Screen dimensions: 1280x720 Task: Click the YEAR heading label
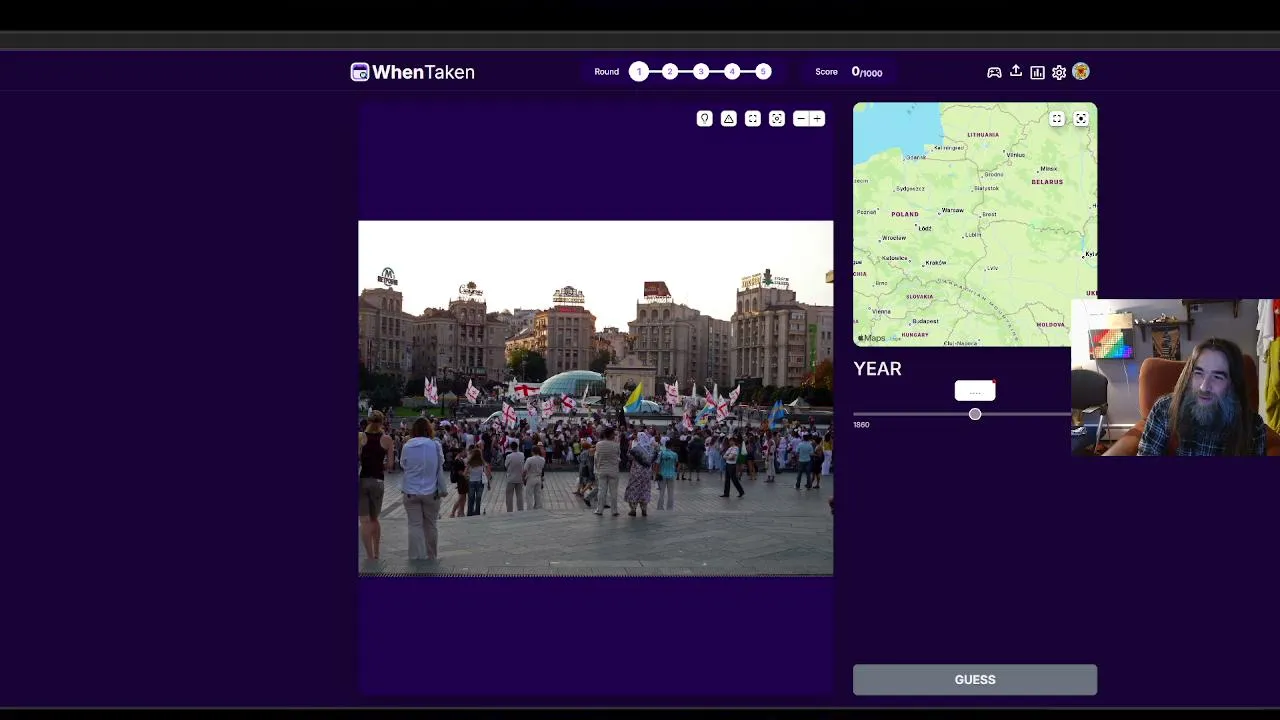(877, 369)
